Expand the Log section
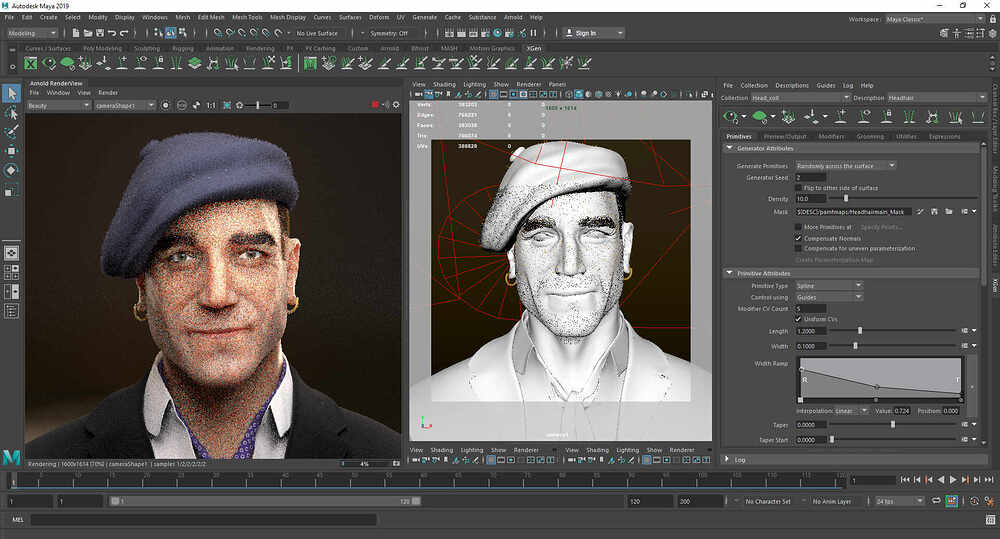 [x=726, y=459]
